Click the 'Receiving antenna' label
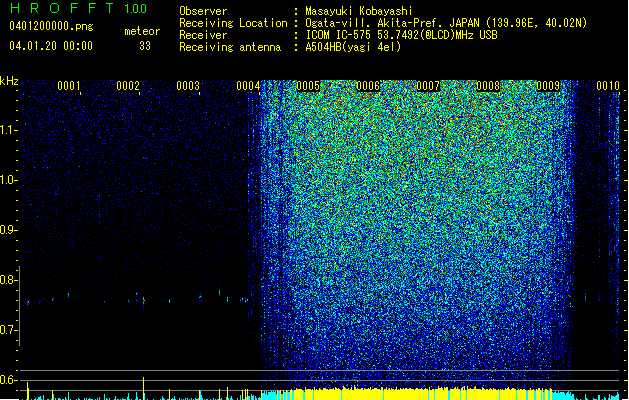 230,47
